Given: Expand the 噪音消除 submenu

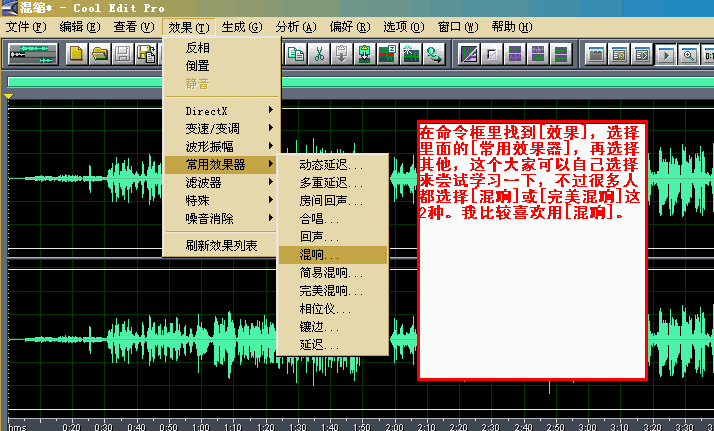Looking at the screenshot, I should [x=221, y=218].
